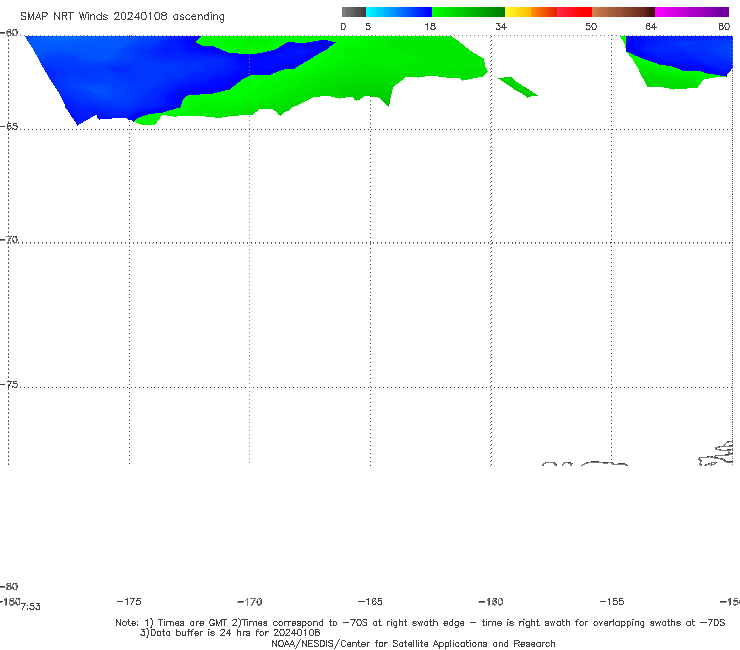Click the red segment of the color bar
This screenshot has height=650, width=740.
574,12
